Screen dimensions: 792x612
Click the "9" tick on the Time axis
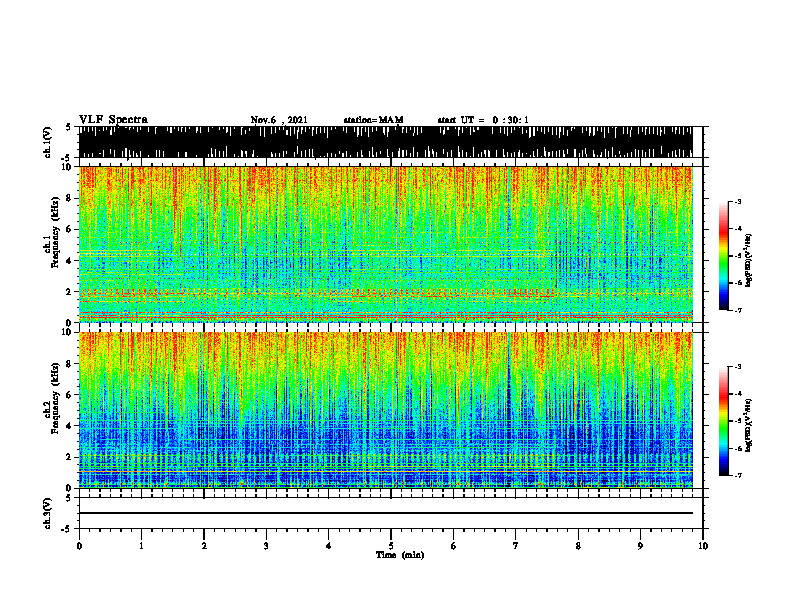(x=640, y=546)
